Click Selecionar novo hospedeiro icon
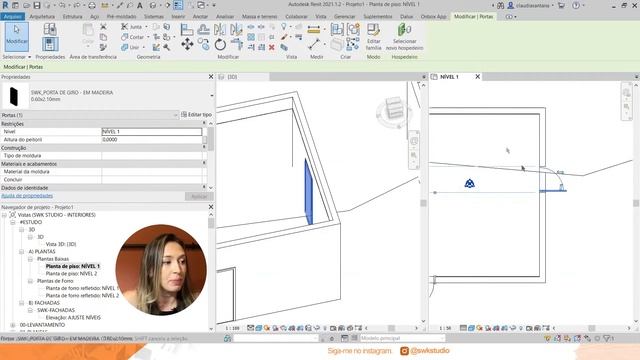640x360 pixels. coord(404,37)
